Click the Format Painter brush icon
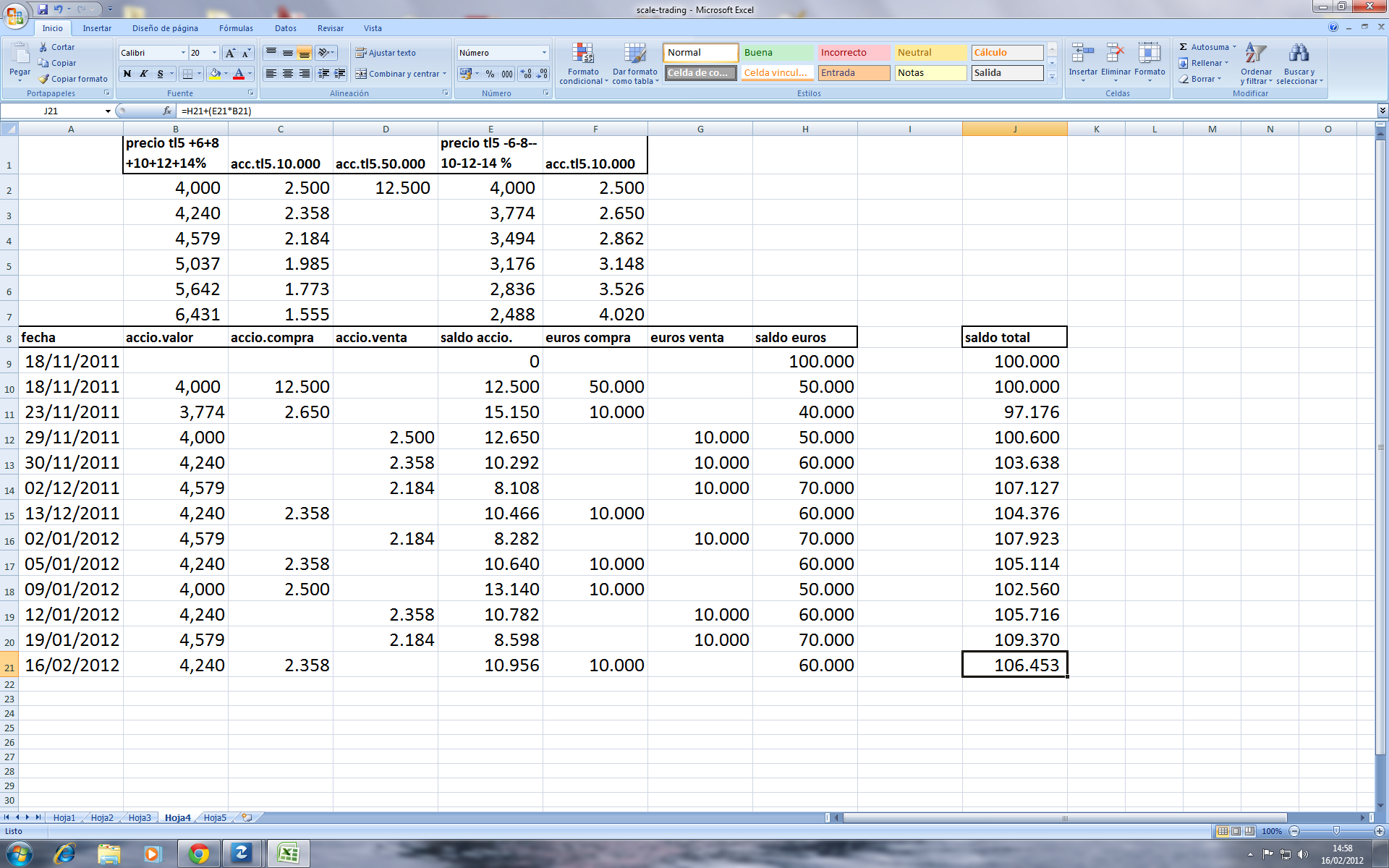Image resolution: width=1389 pixels, height=868 pixels. (x=44, y=79)
